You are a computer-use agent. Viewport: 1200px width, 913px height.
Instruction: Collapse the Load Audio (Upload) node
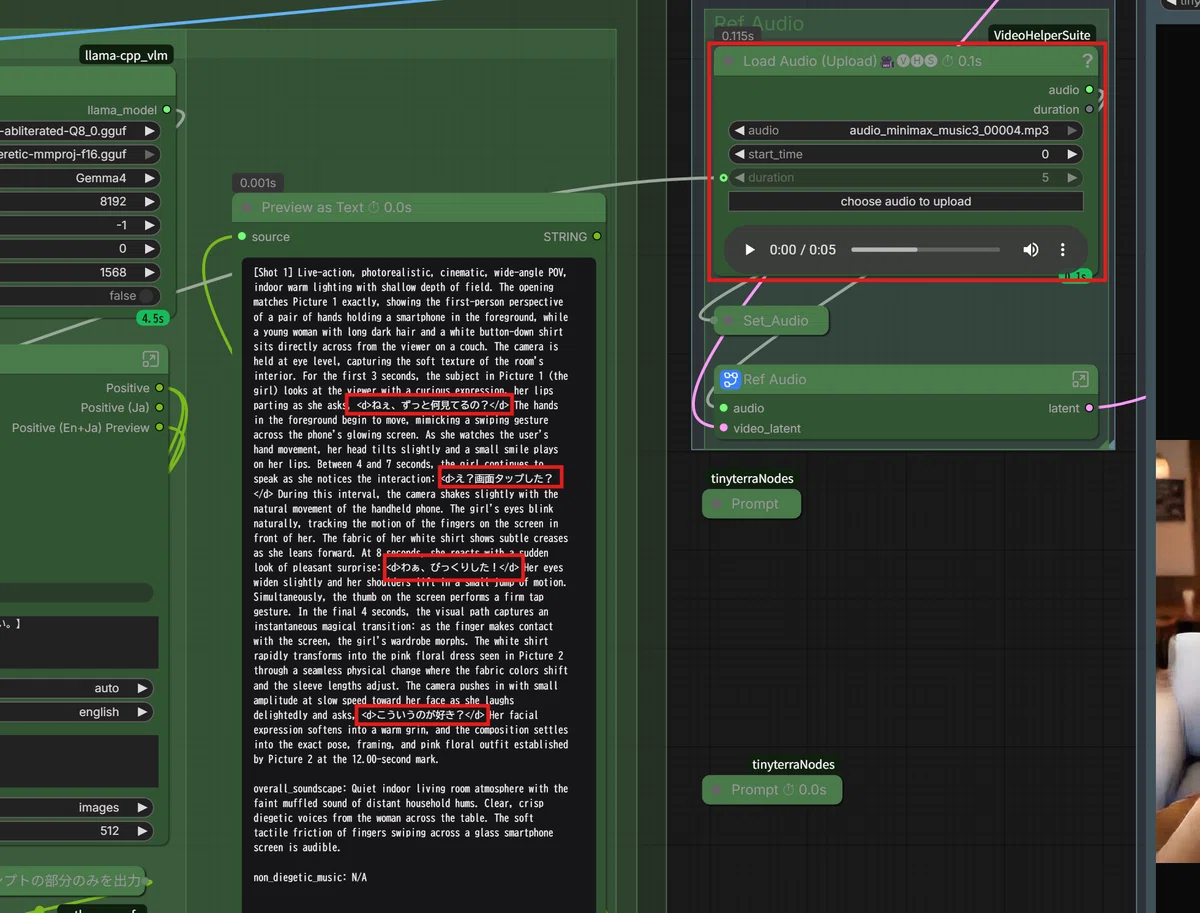click(727, 61)
